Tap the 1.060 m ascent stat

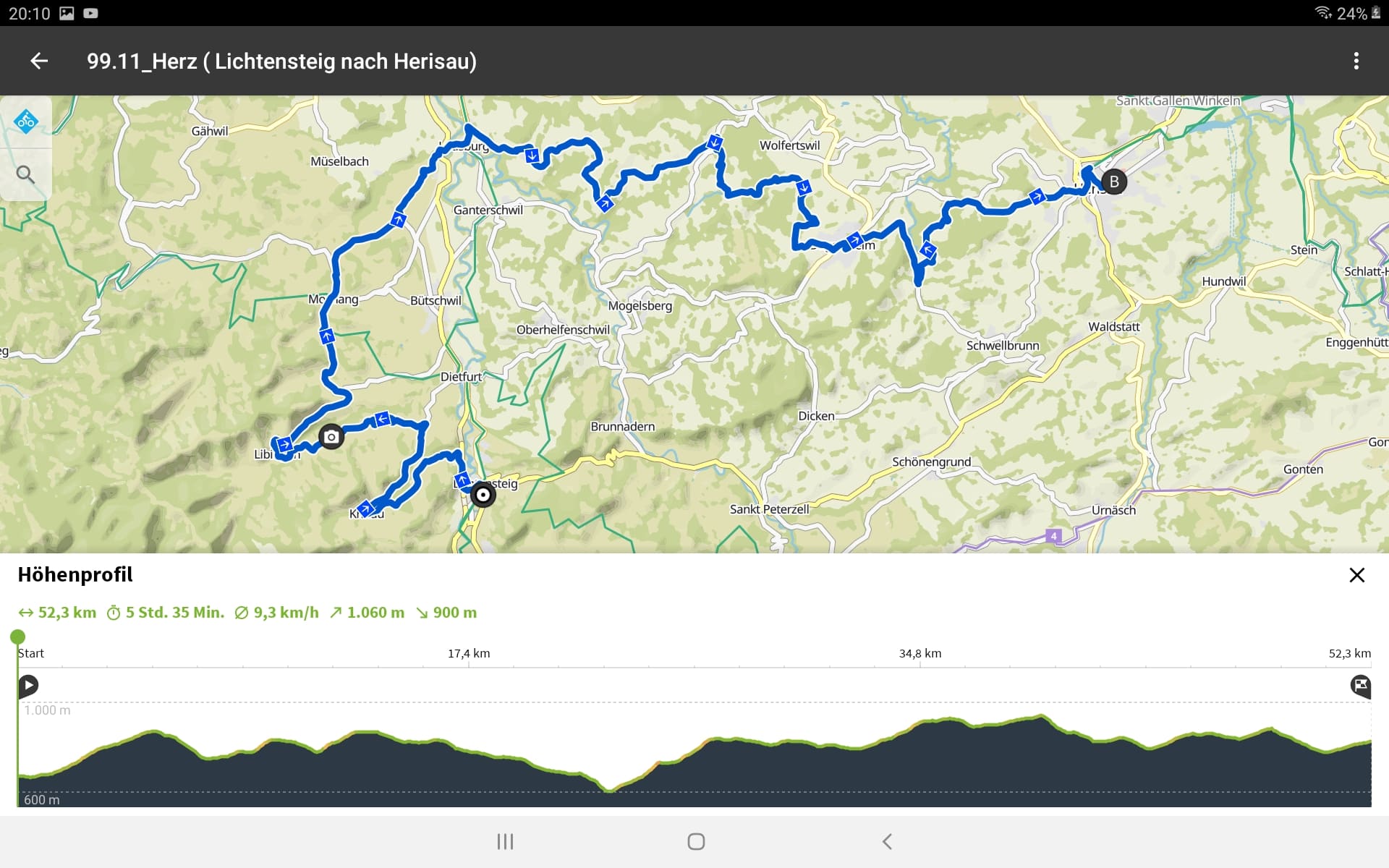click(367, 613)
